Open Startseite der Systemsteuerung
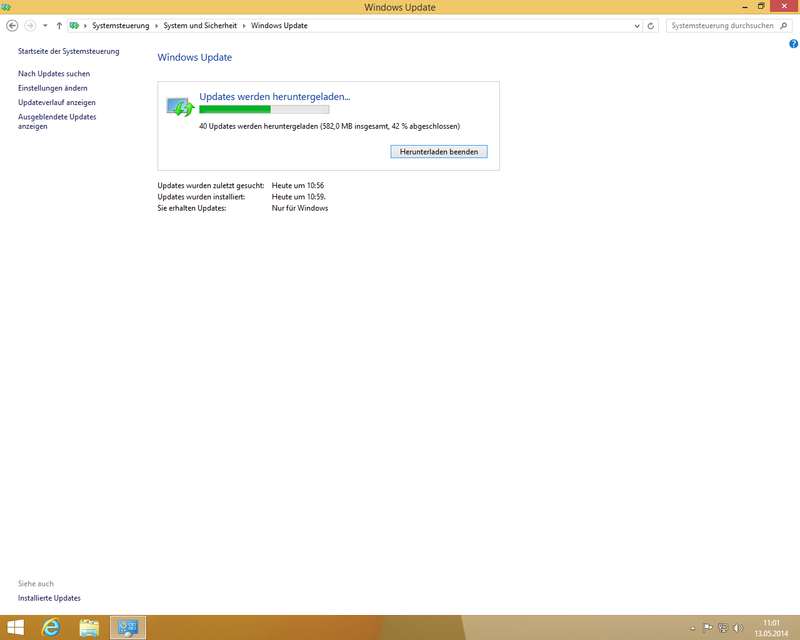800x640 pixels. [x=68, y=51]
